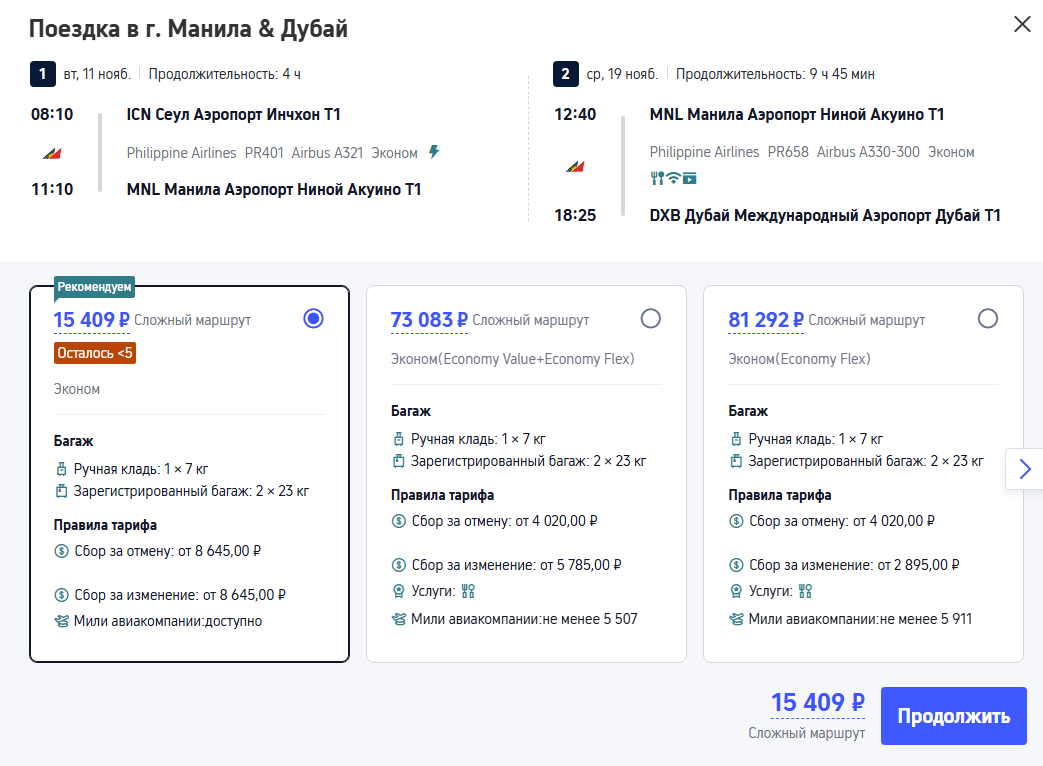Click flight number PR401
This screenshot has height=766, width=1043.
click(264, 153)
